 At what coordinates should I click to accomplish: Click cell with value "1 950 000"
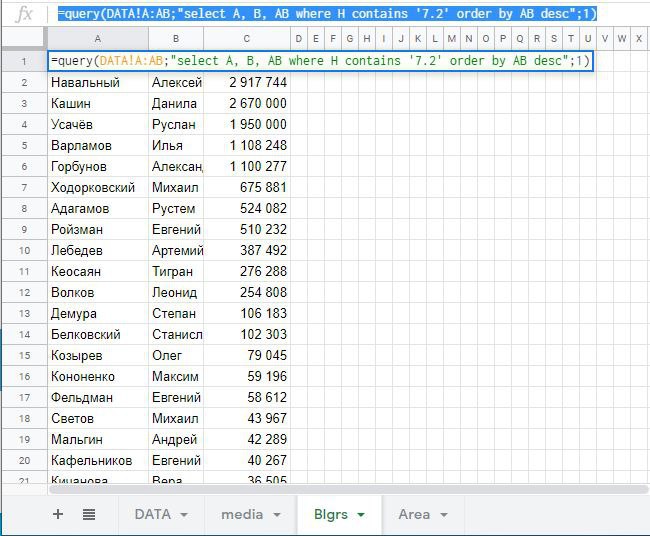click(x=247, y=124)
